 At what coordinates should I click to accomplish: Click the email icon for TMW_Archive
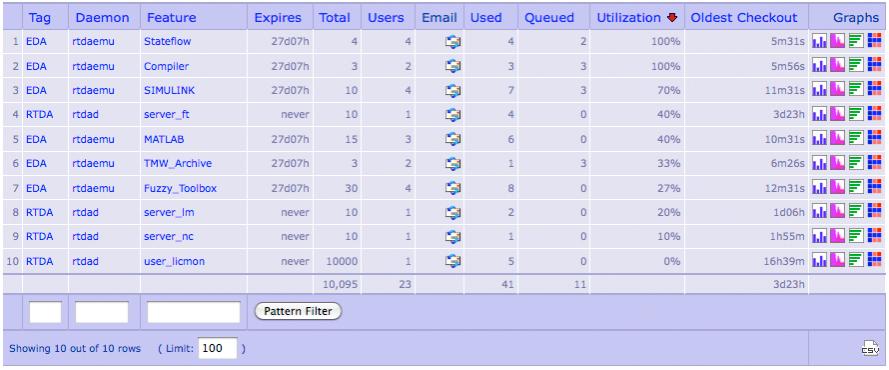coord(452,163)
